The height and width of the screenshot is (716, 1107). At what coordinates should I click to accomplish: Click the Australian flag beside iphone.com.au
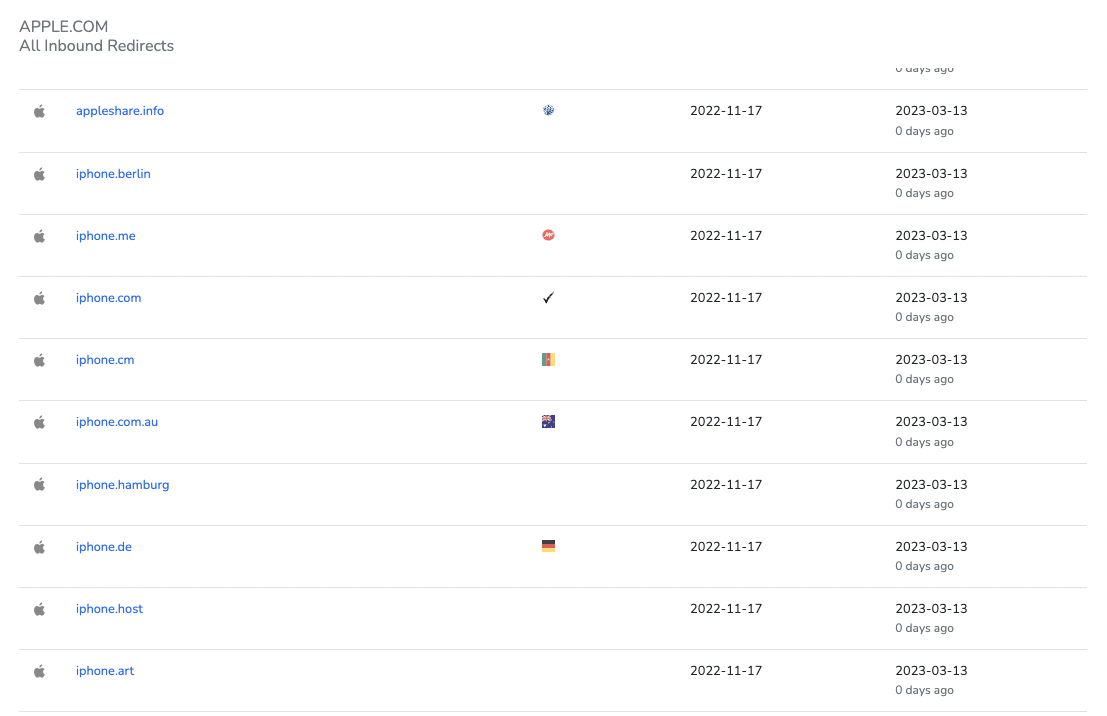(x=548, y=422)
